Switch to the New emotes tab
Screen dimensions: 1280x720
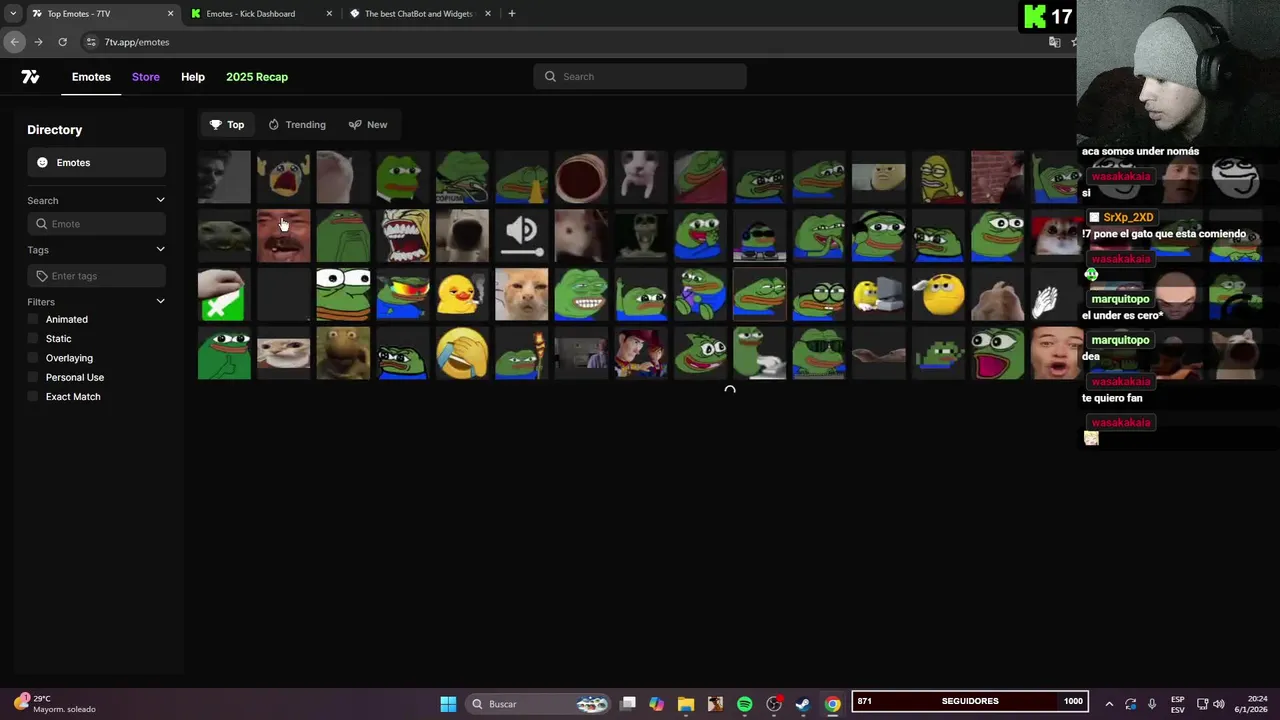tap(368, 125)
